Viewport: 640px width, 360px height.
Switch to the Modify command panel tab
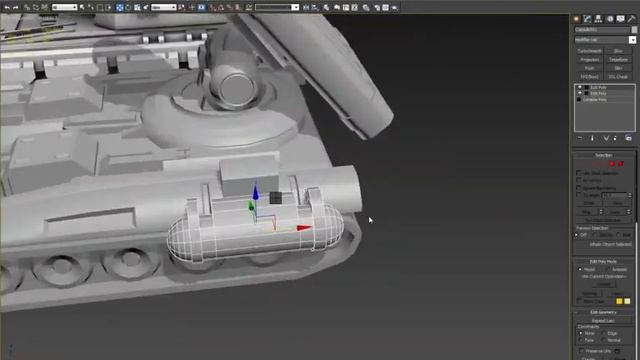[x=587, y=19]
